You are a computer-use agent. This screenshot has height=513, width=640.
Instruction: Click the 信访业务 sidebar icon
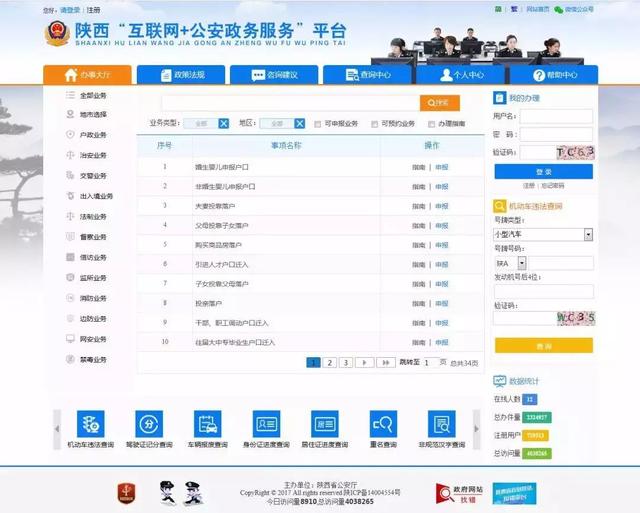(x=70, y=257)
